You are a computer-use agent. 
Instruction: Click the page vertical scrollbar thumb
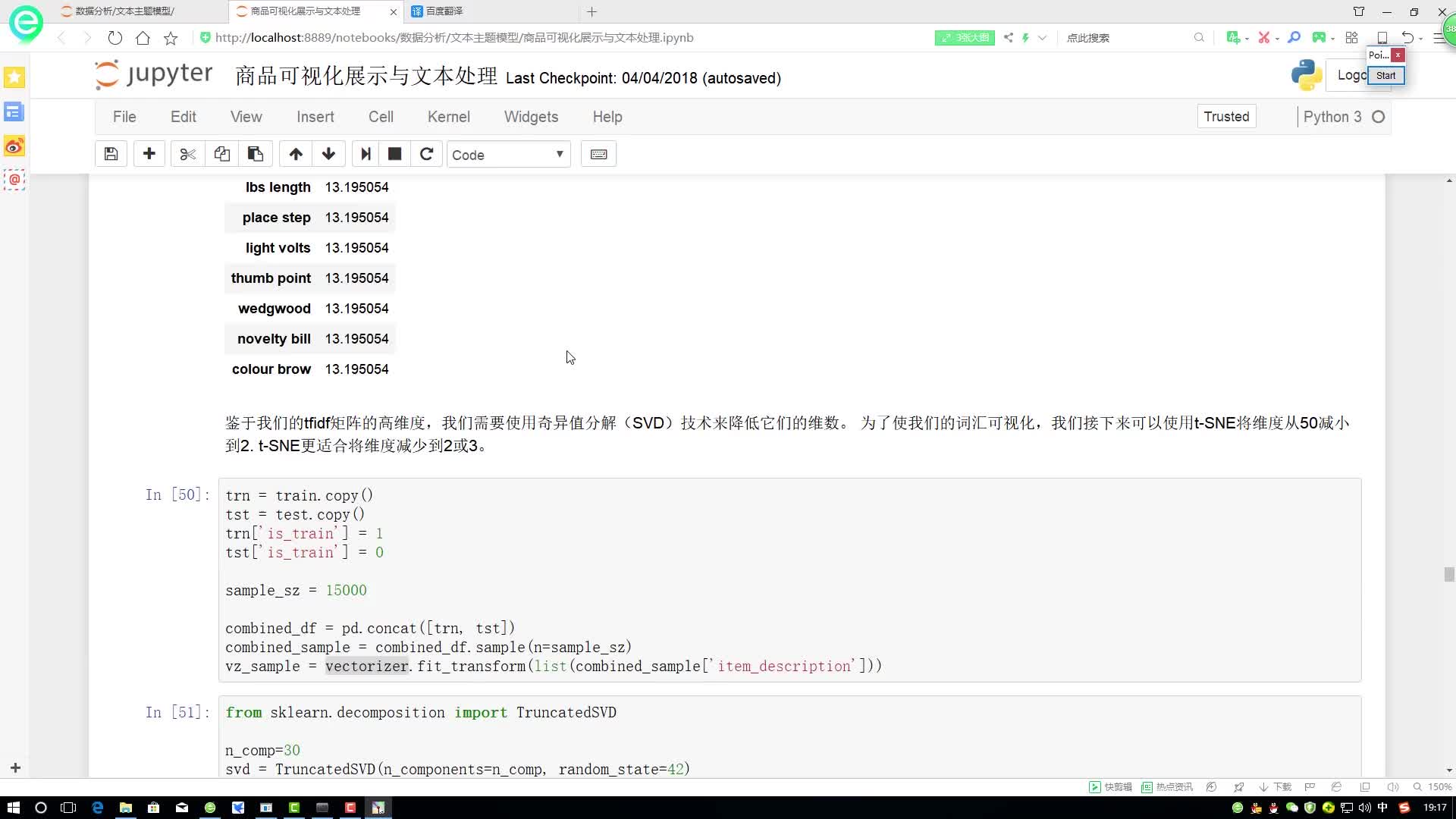click(x=1449, y=574)
